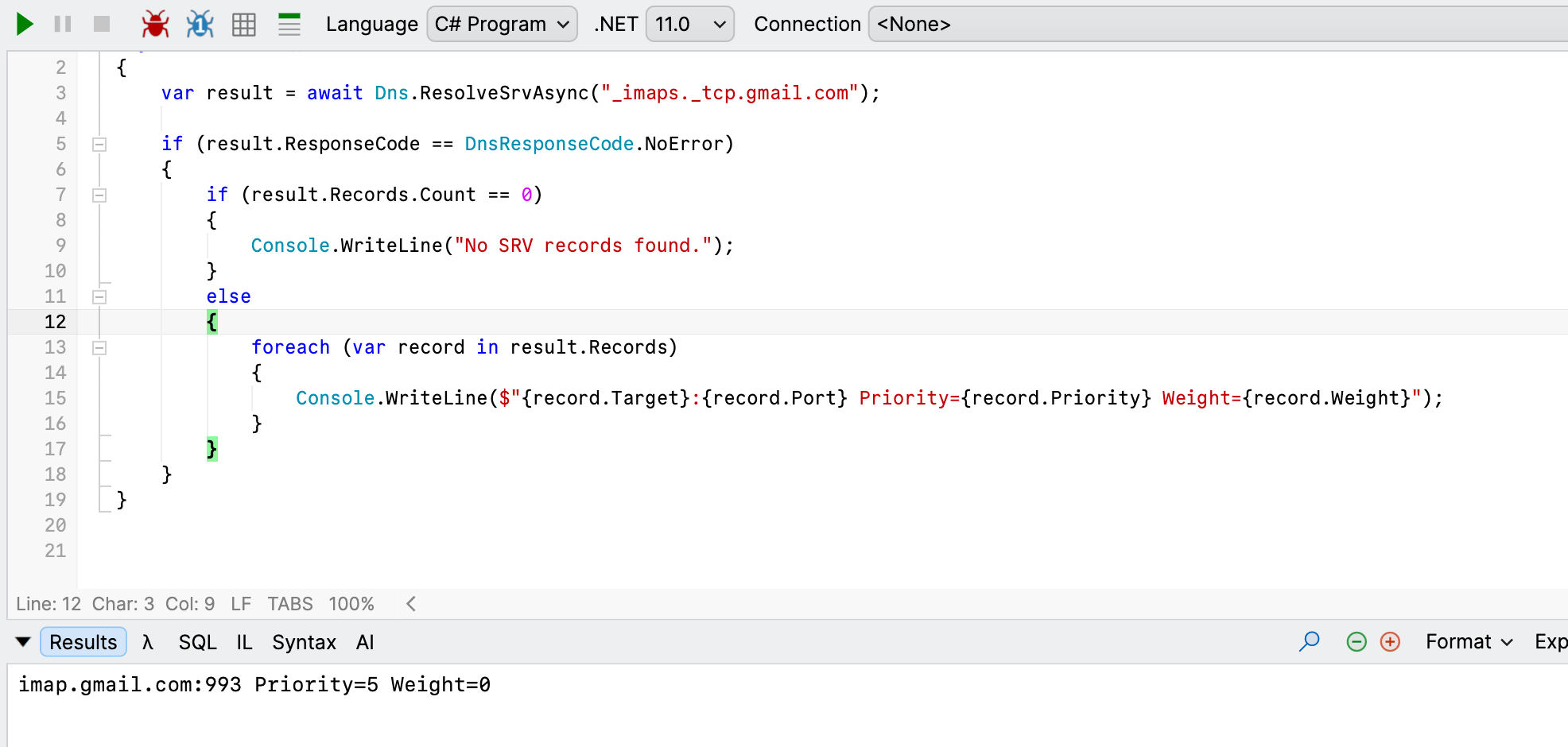This screenshot has height=747, width=1568.
Task: Click the highlighted closing brace on line 17
Action: 212,449
